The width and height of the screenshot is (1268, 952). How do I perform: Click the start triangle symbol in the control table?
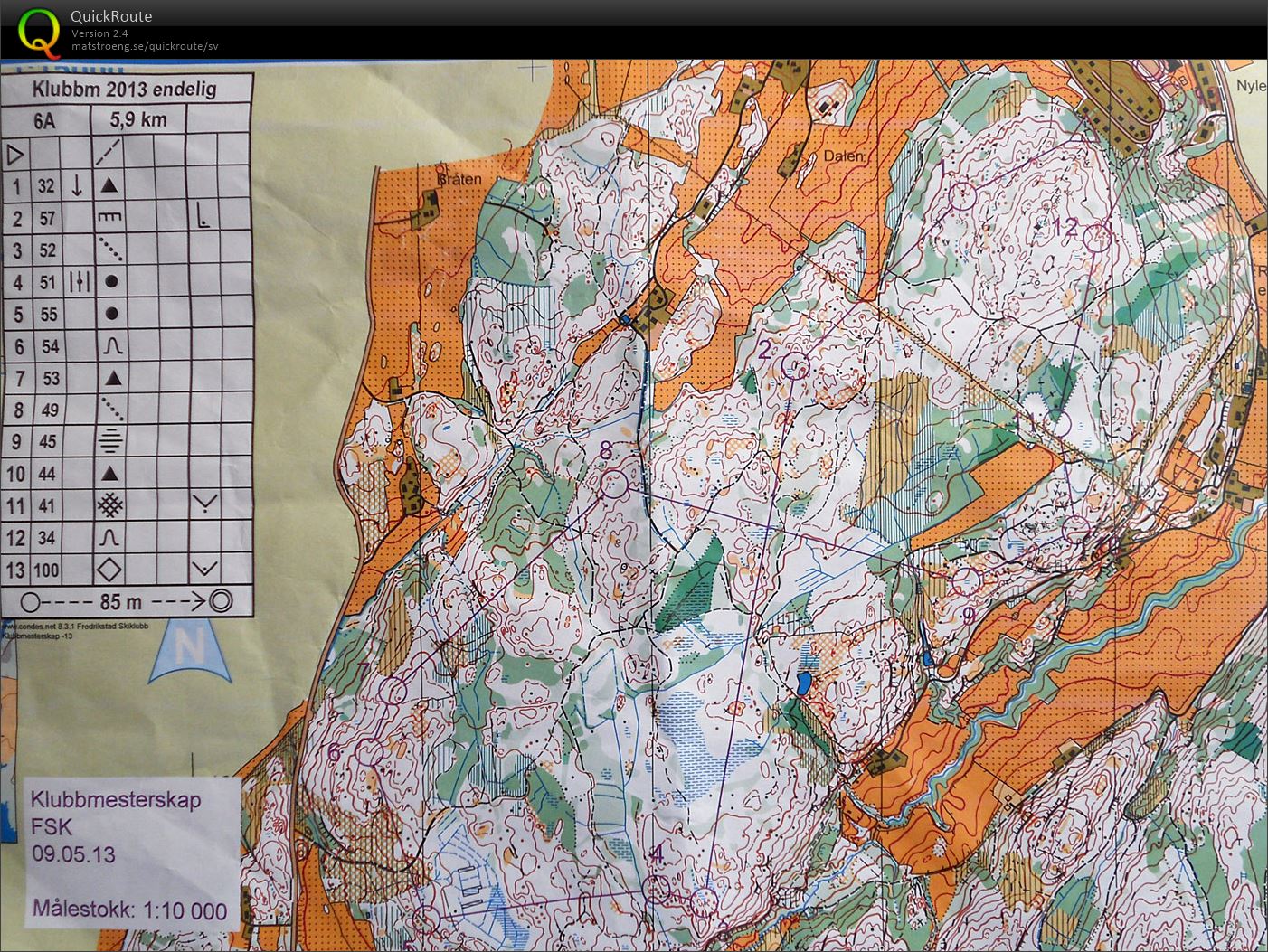(15, 155)
